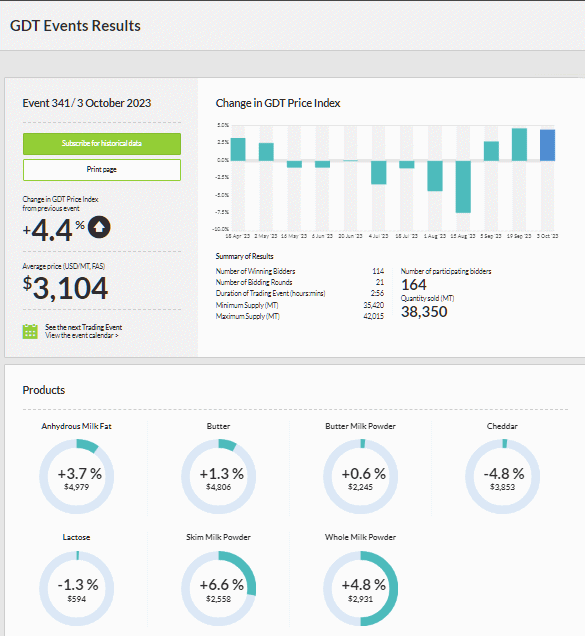585x636 pixels.
Task: Click the up arrow price index icon
Action: [99, 227]
